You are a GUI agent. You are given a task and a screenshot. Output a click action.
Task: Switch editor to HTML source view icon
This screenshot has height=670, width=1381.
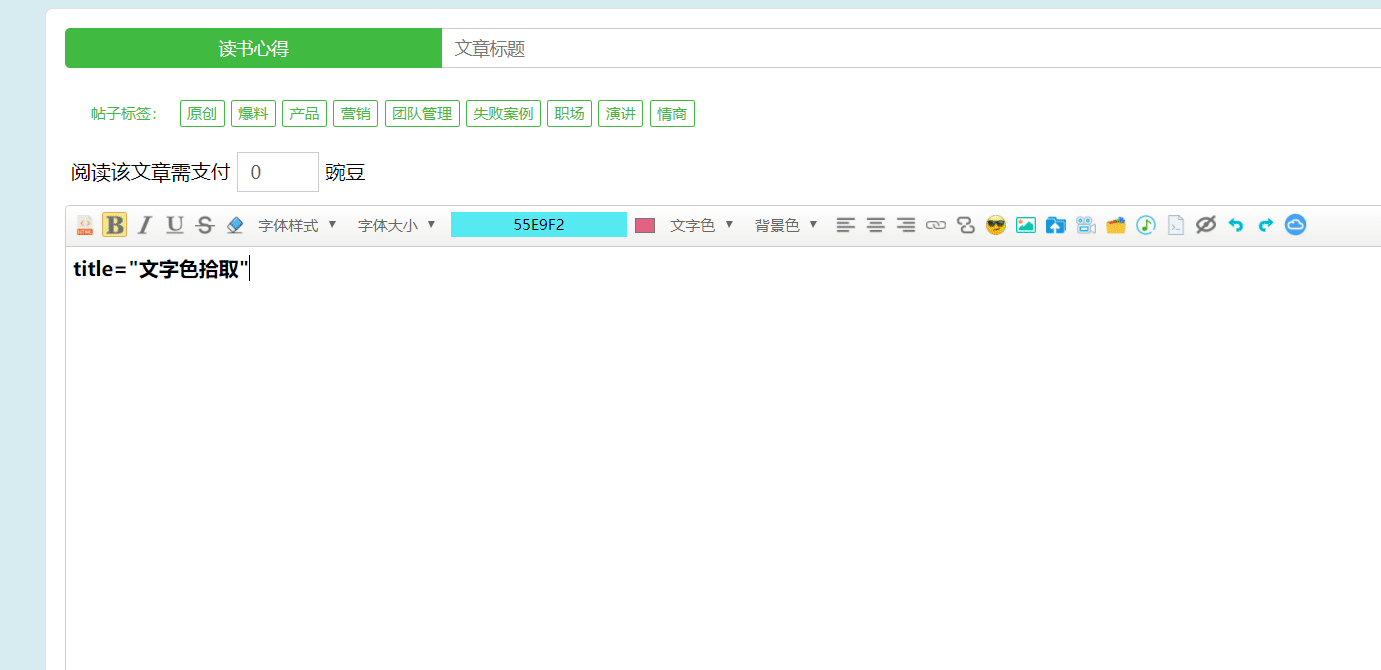click(85, 225)
